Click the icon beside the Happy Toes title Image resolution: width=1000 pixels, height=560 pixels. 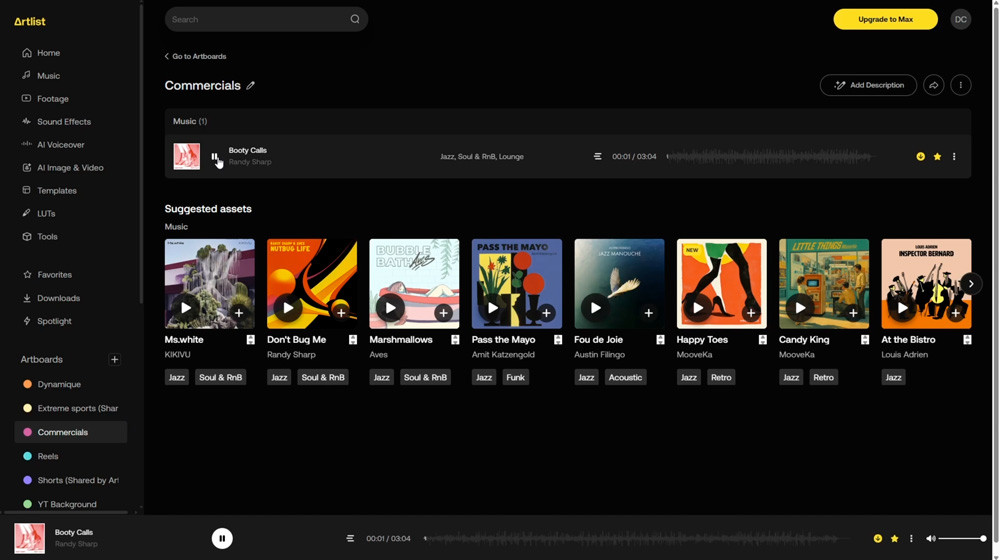(x=763, y=340)
